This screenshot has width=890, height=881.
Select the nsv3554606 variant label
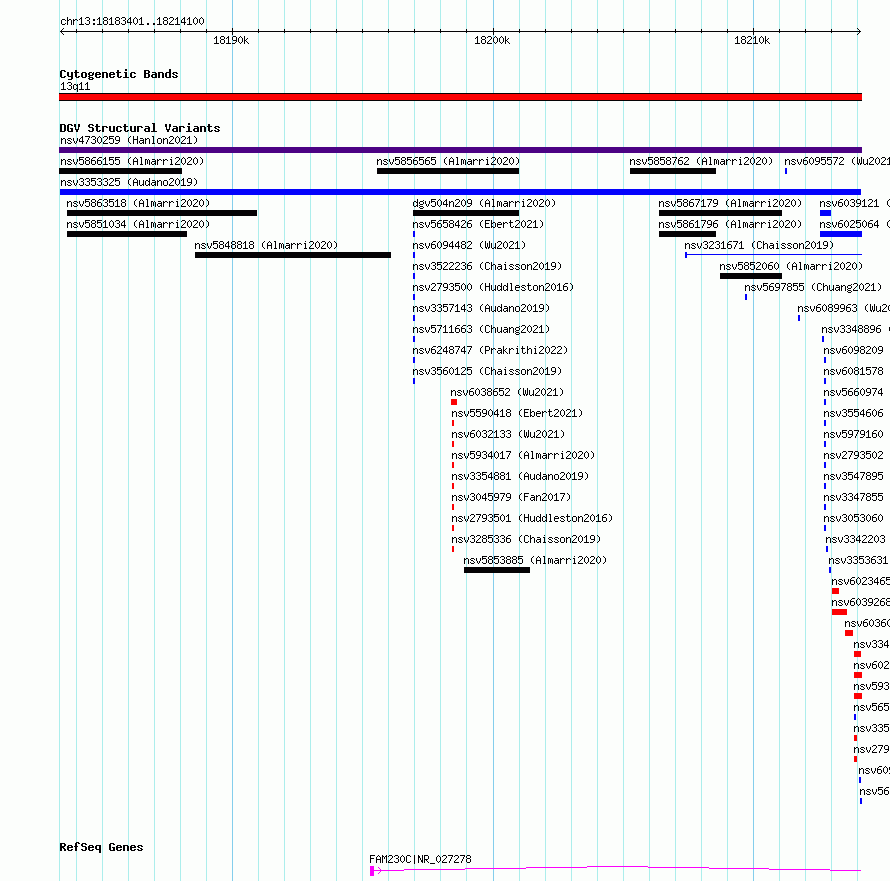click(x=853, y=413)
